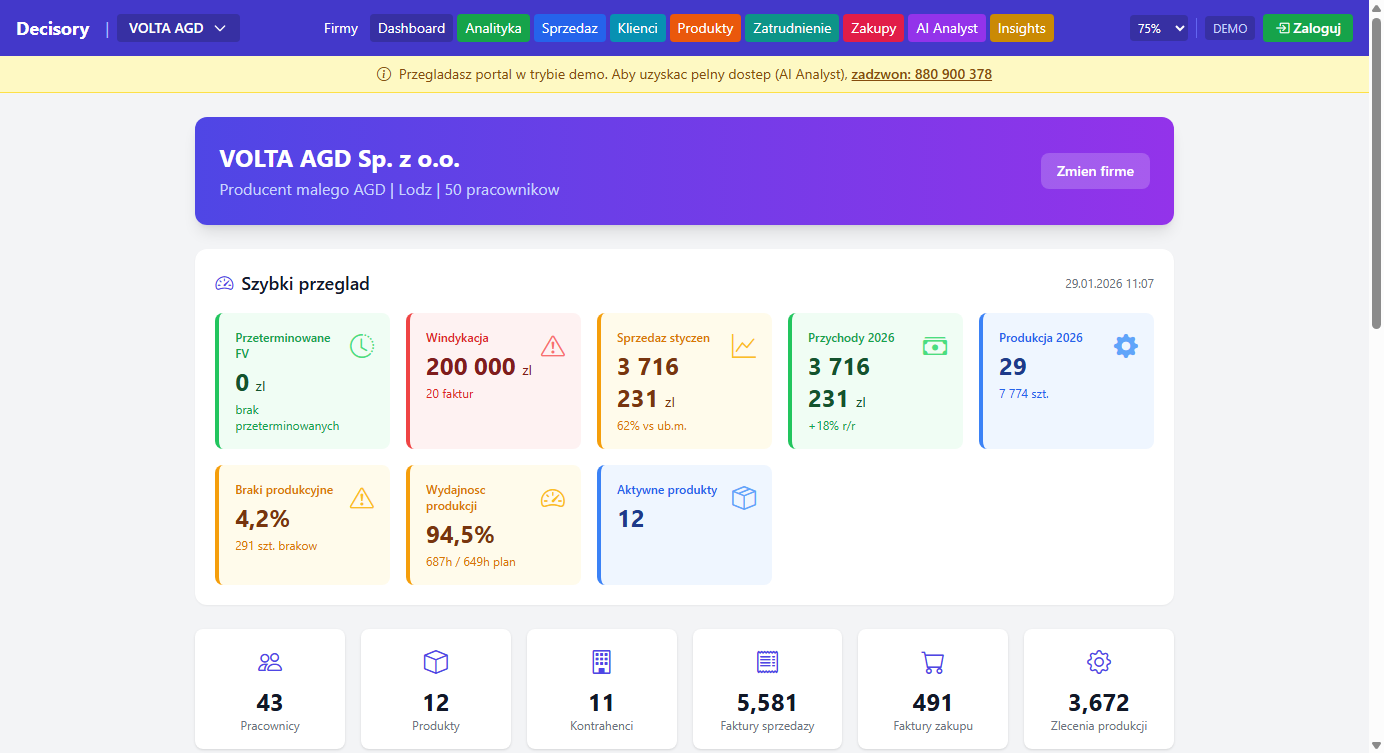Open the Analityka tab

[x=493, y=28]
